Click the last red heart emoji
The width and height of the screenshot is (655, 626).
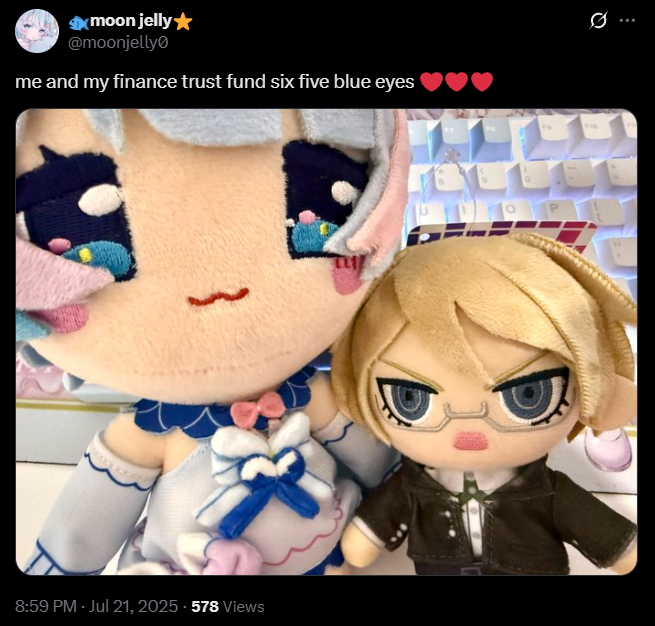coord(482,82)
